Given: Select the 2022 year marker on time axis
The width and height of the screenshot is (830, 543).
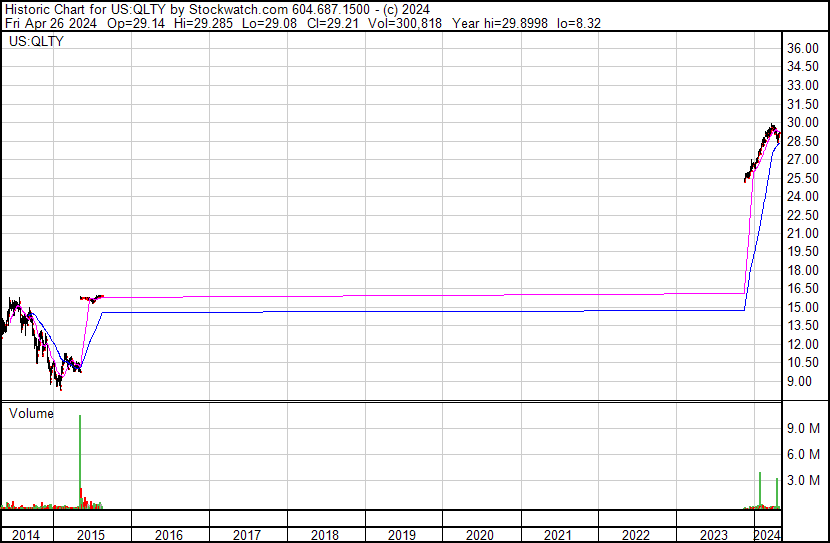Looking at the screenshot, I should [636, 535].
